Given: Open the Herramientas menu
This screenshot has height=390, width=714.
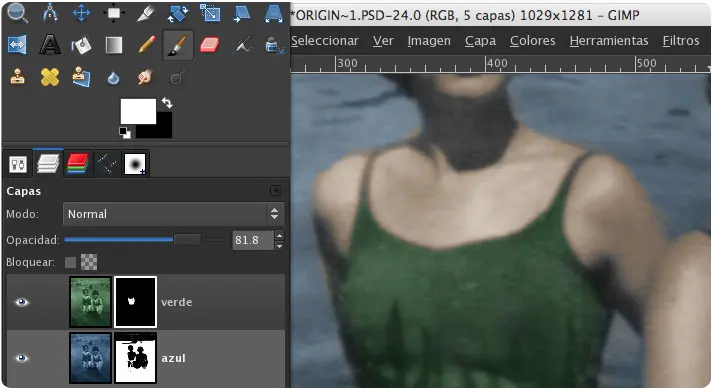Looking at the screenshot, I should point(609,41).
